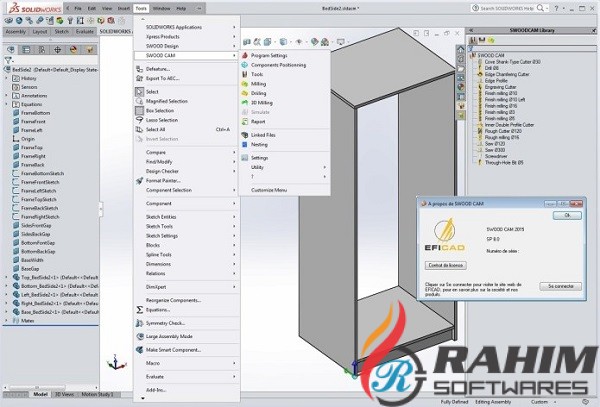Choose the Milling operation
Screen dimensions: 600x407
click(x=258, y=84)
